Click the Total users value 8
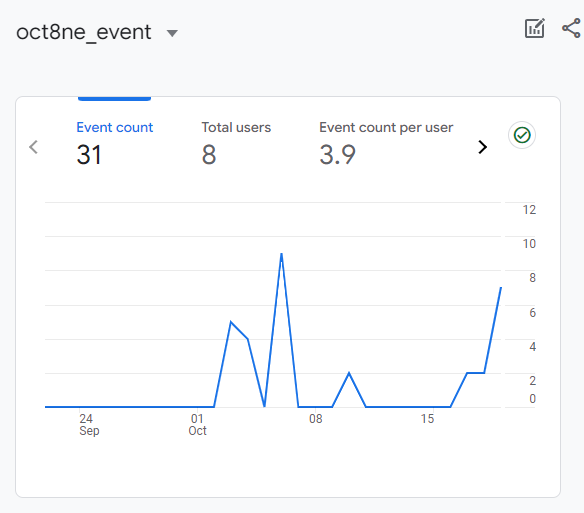This screenshot has width=584, height=513. [x=209, y=155]
